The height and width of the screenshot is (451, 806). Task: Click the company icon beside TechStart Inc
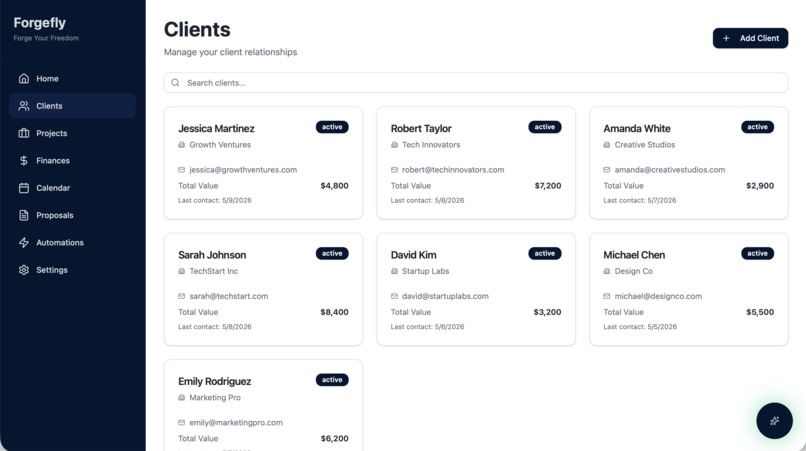[x=181, y=271]
